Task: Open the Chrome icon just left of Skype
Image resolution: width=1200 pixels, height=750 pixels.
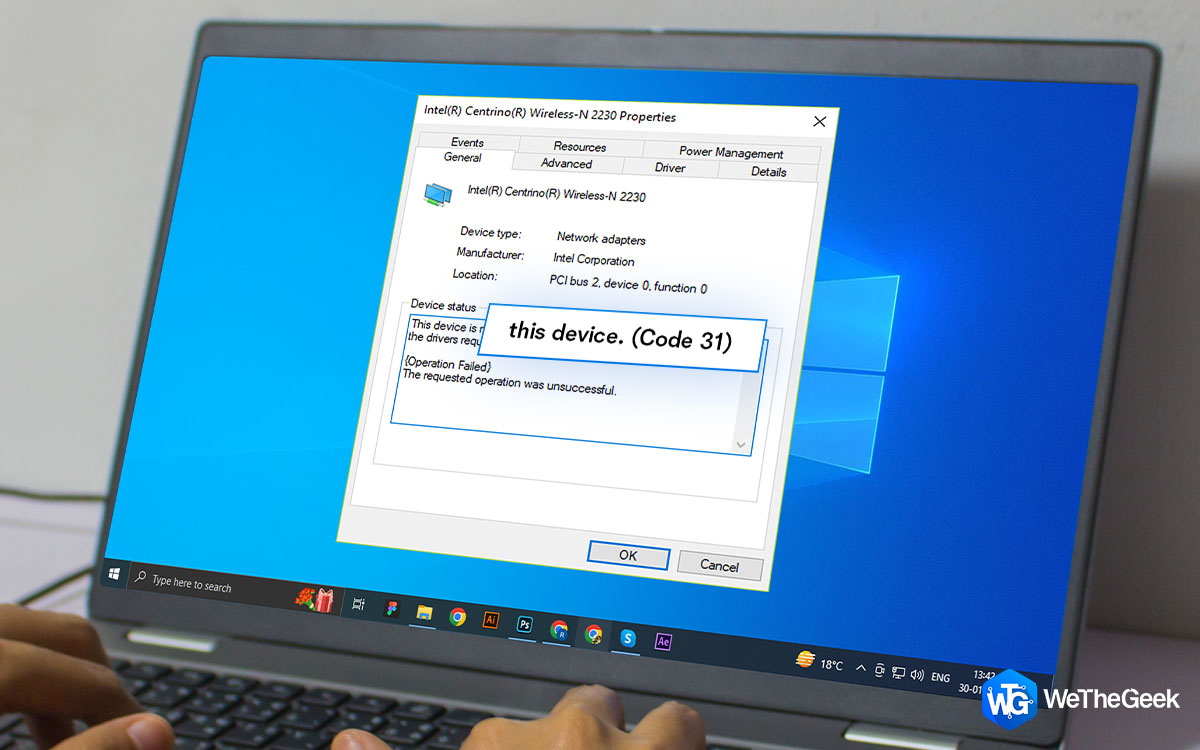Action: coord(593,633)
